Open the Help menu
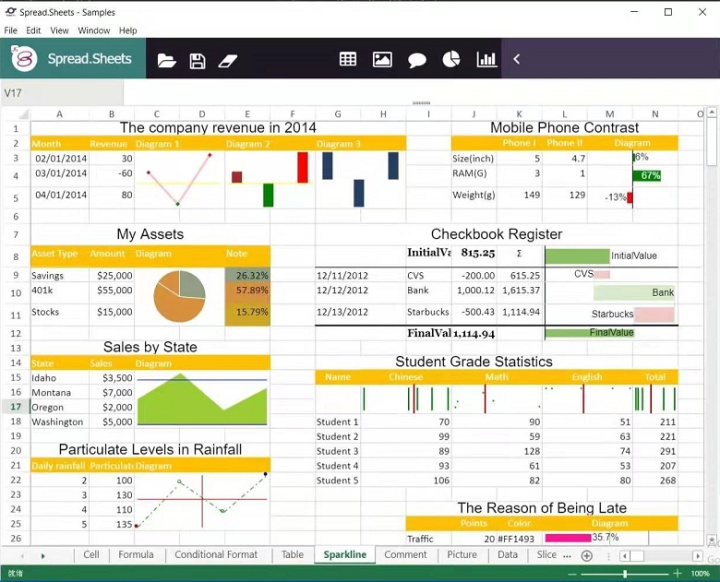This screenshot has height=582, width=720. (128, 30)
